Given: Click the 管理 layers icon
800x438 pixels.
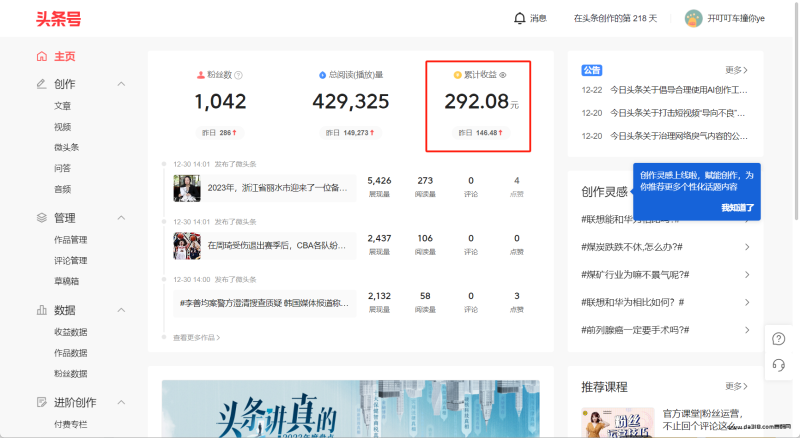Looking at the screenshot, I should coord(42,218).
